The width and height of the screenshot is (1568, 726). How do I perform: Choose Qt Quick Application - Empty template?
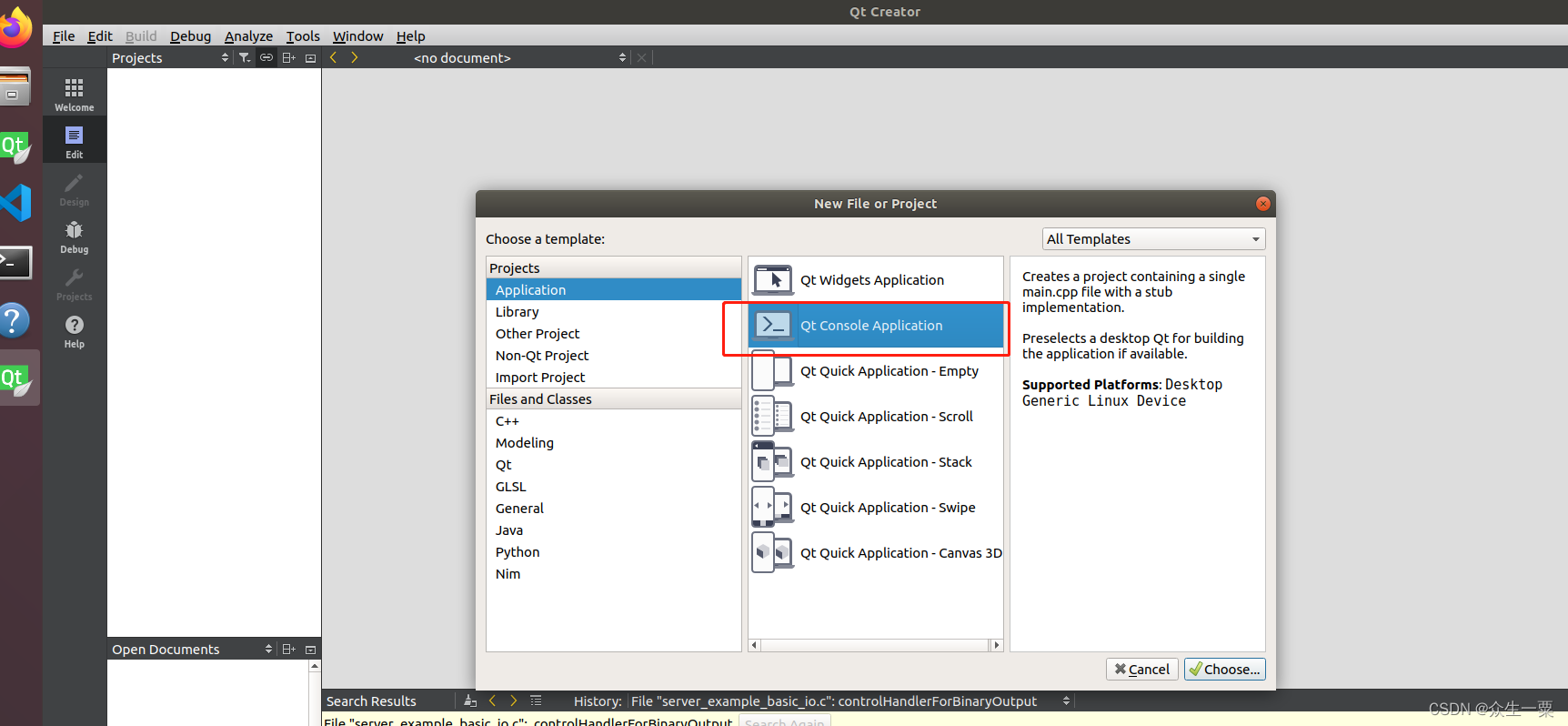[x=876, y=371]
